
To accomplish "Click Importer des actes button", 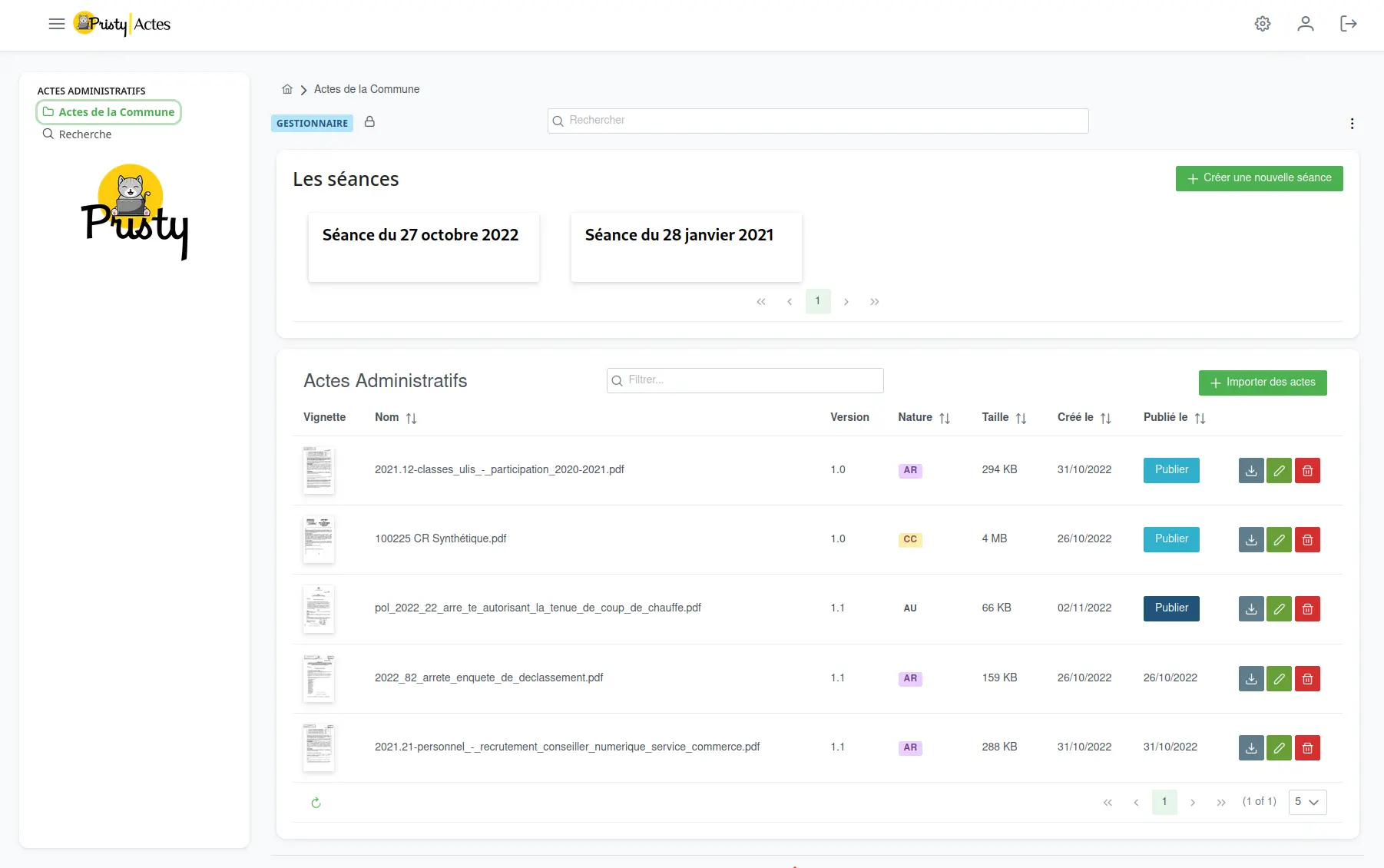I will pyautogui.click(x=1263, y=383).
